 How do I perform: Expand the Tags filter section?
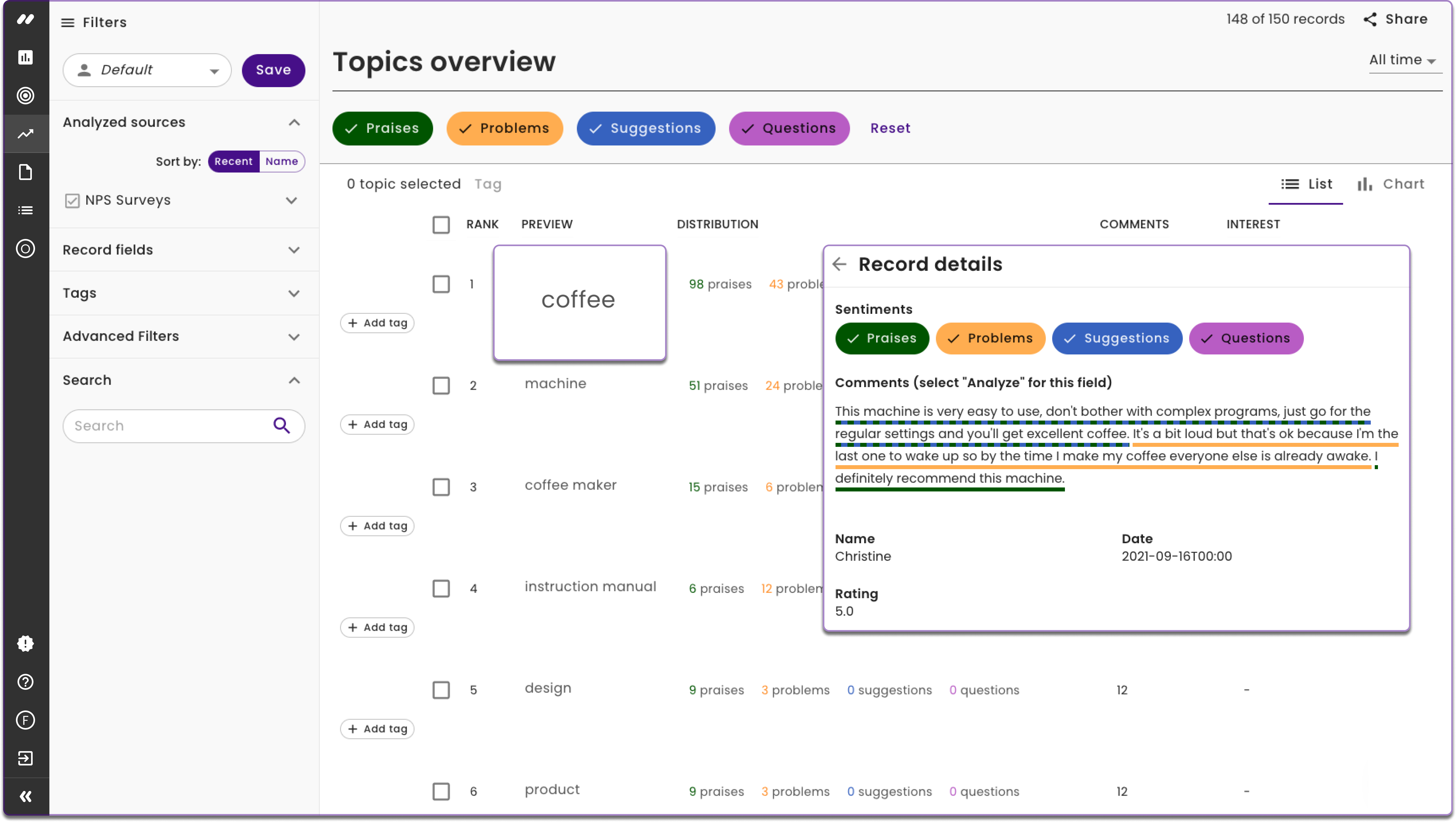(x=294, y=293)
